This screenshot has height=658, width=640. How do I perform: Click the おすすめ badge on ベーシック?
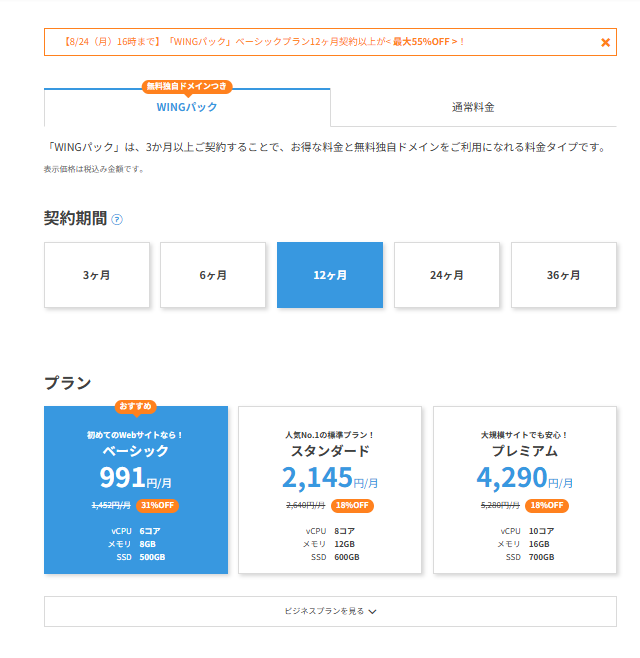click(x=136, y=406)
